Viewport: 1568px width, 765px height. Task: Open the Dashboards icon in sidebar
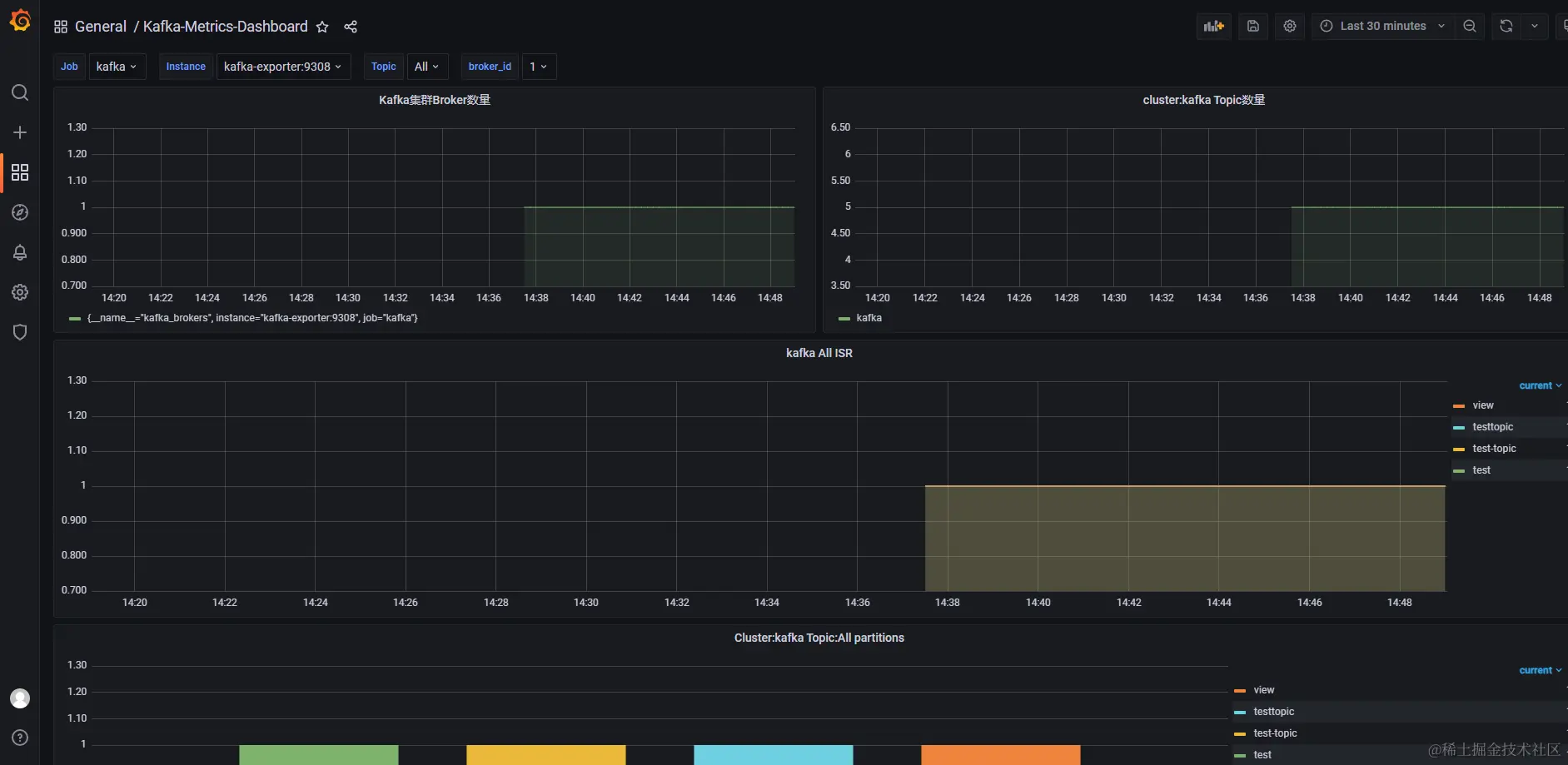(x=20, y=172)
